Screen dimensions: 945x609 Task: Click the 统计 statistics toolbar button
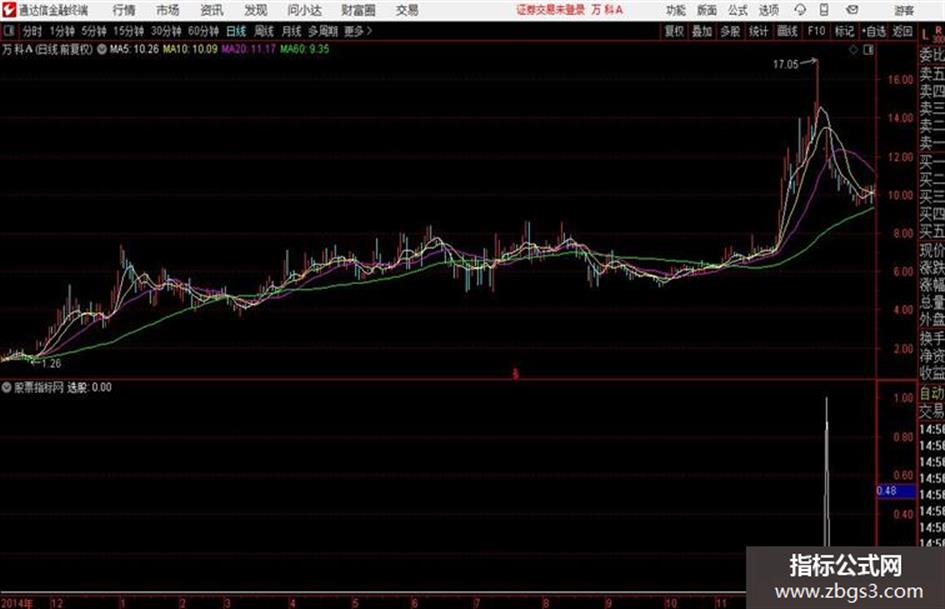[758, 31]
